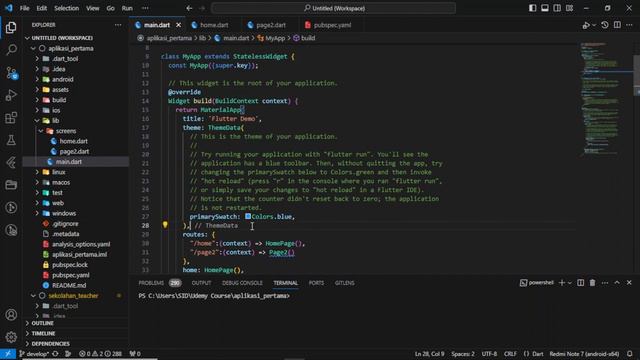Image resolution: width=640 pixels, height=360 pixels.
Task: Toggle secondary side bar layout button
Action: tap(557, 8)
